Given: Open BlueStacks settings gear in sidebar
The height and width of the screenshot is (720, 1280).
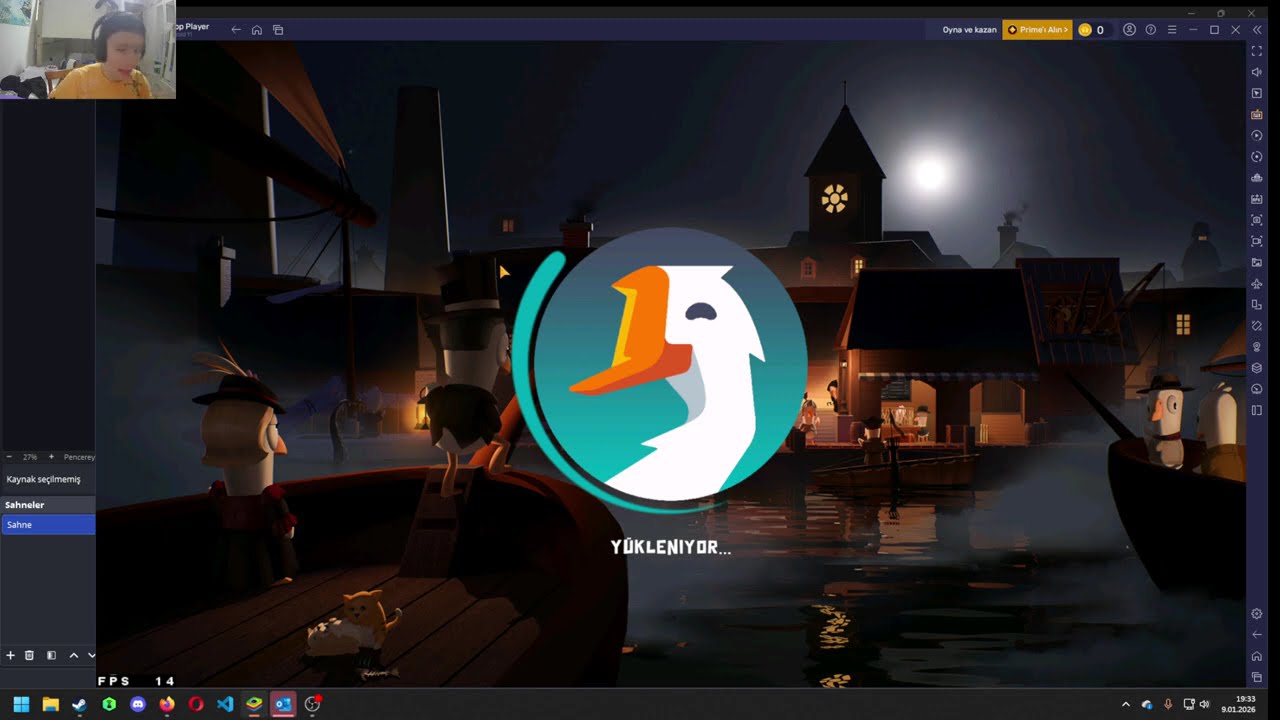Looking at the screenshot, I should tap(1257, 614).
